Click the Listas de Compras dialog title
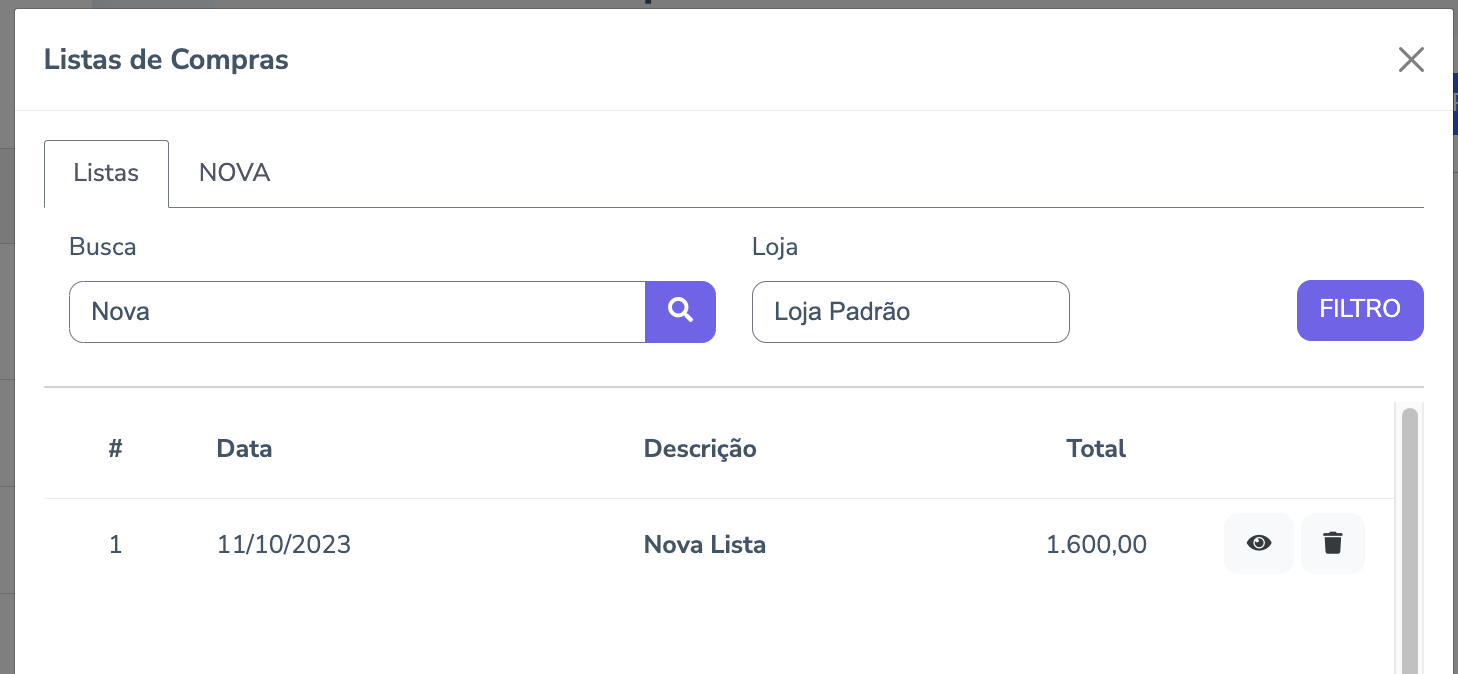 tap(166, 60)
